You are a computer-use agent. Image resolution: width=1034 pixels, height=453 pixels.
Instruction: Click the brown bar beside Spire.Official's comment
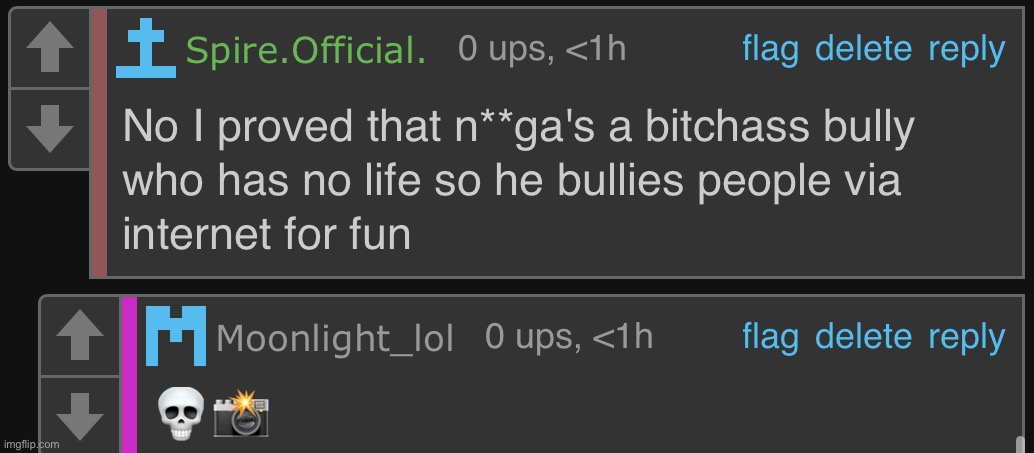[98, 143]
